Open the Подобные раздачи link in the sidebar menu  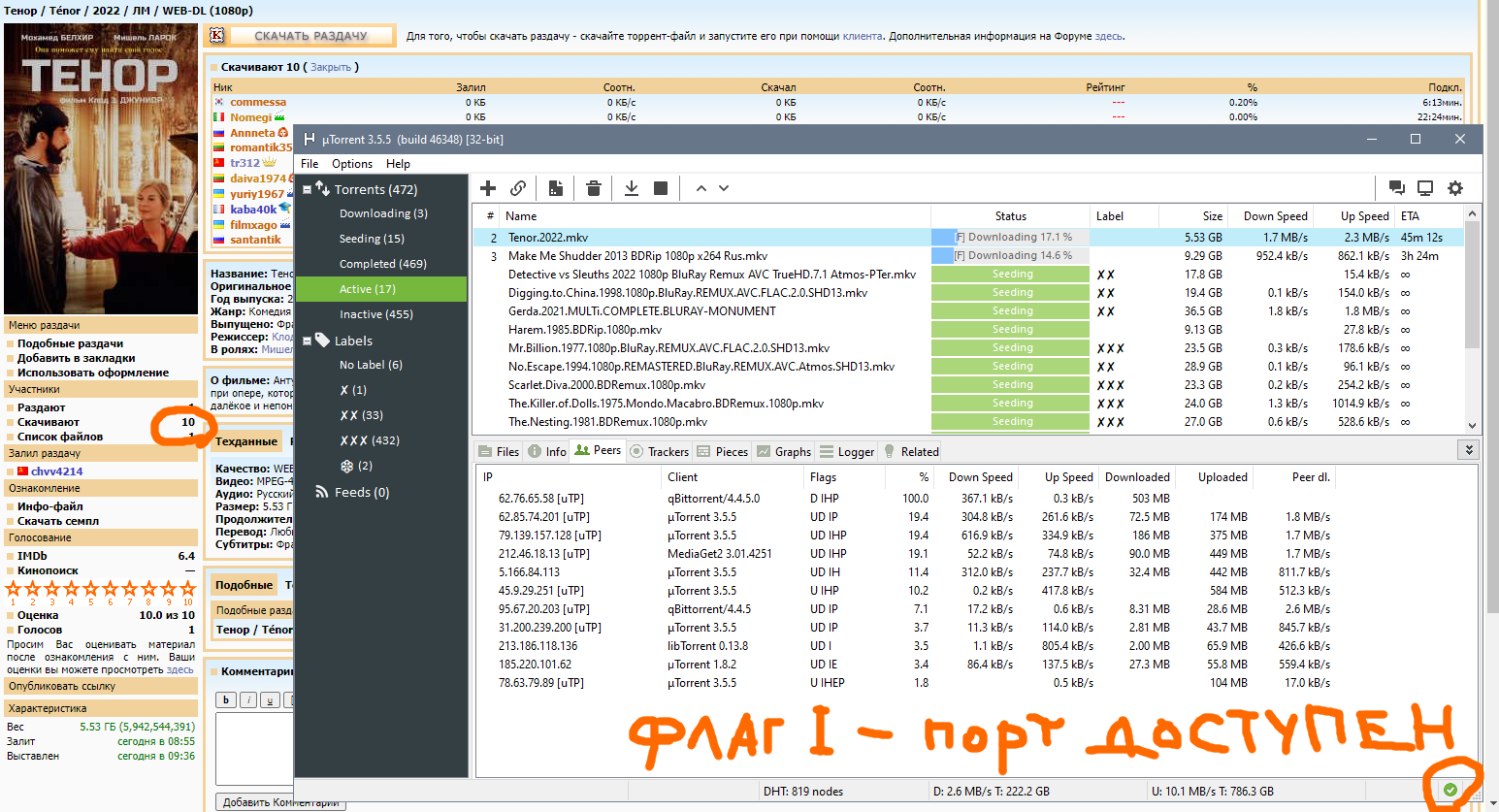70,343
